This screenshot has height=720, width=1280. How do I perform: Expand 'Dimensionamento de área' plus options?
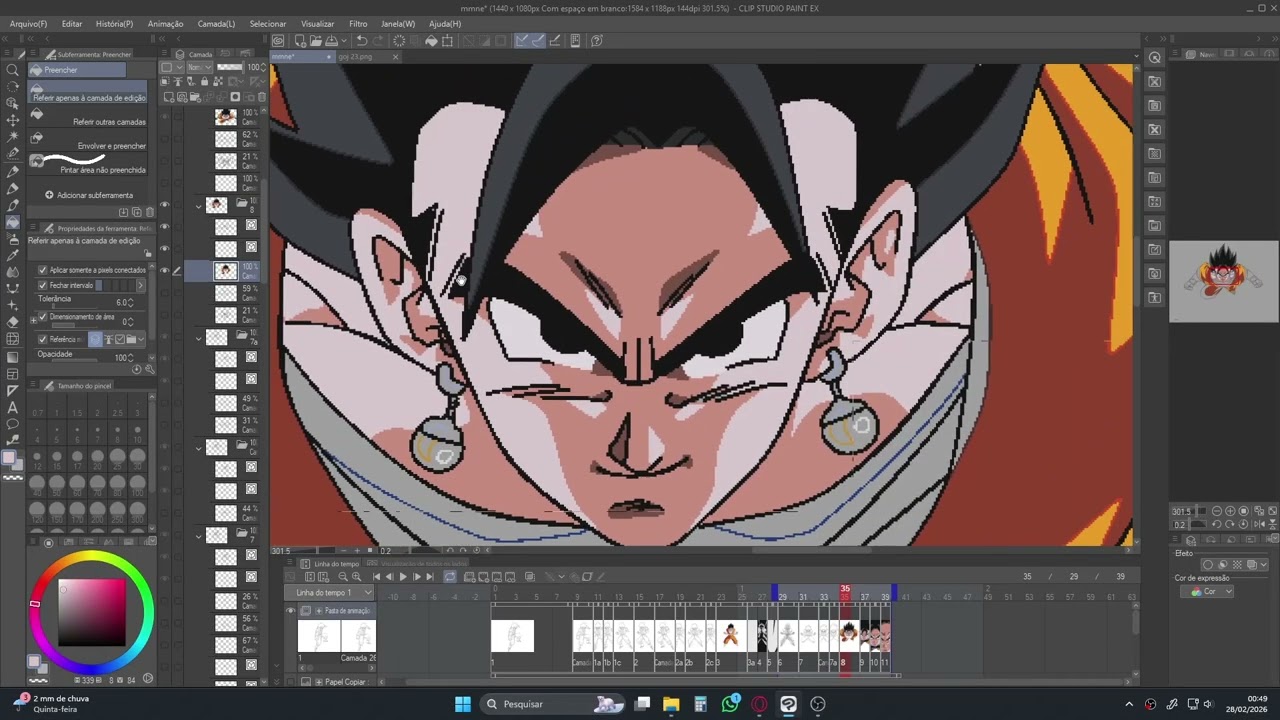point(33,320)
